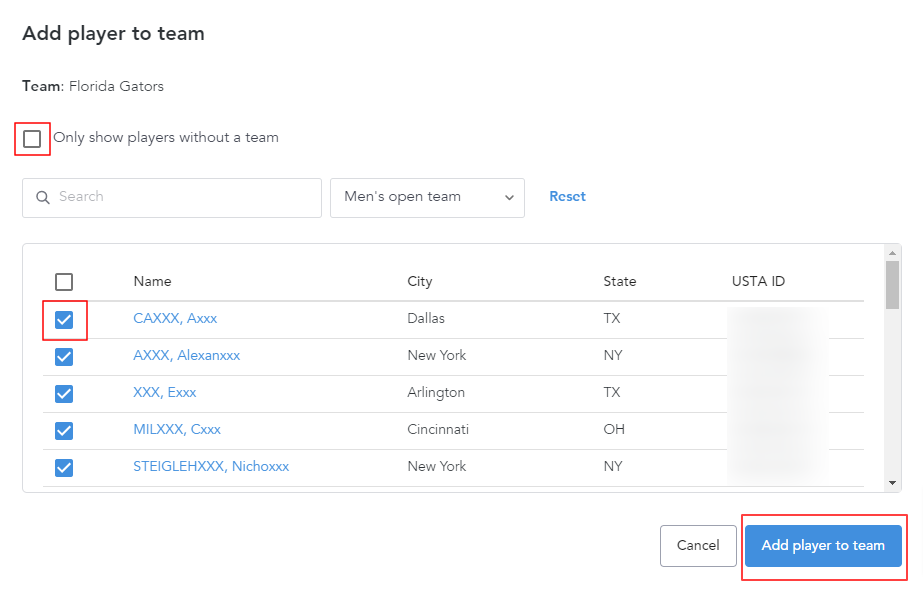Open the team type dropdown chevron
This screenshot has width=923, height=594.
510,197
